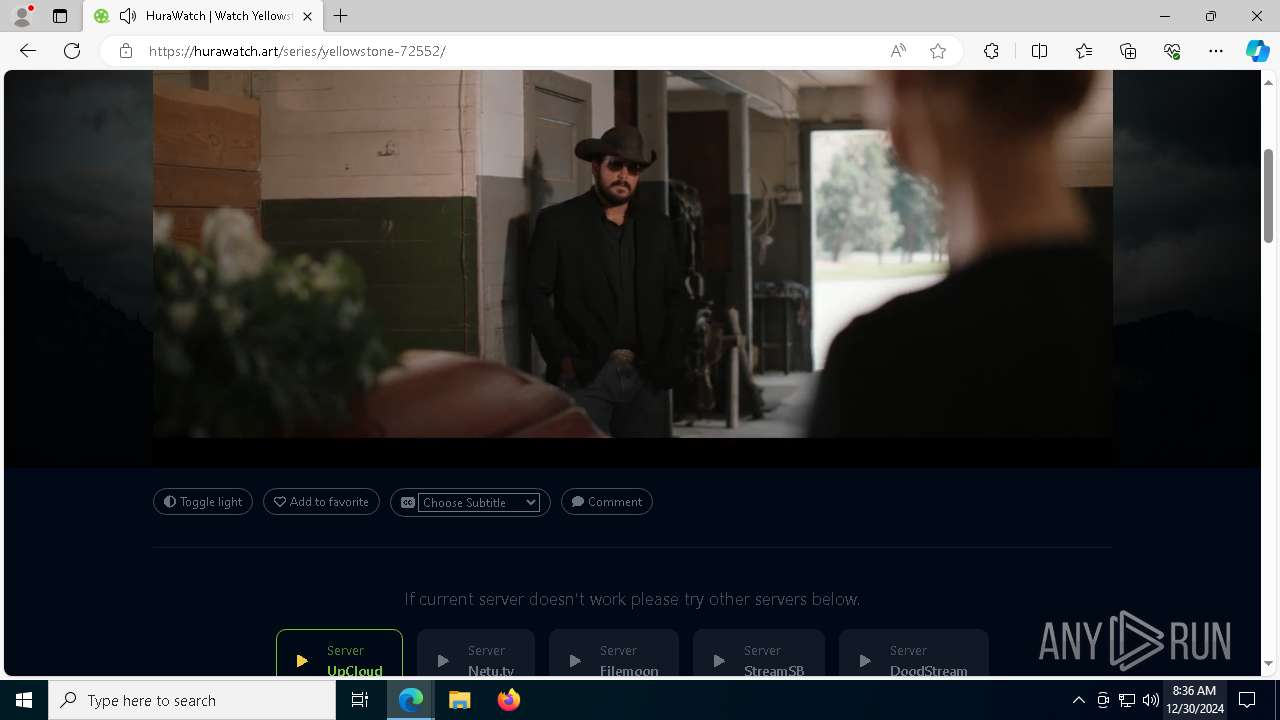Refresh the current page

(72, 51)
